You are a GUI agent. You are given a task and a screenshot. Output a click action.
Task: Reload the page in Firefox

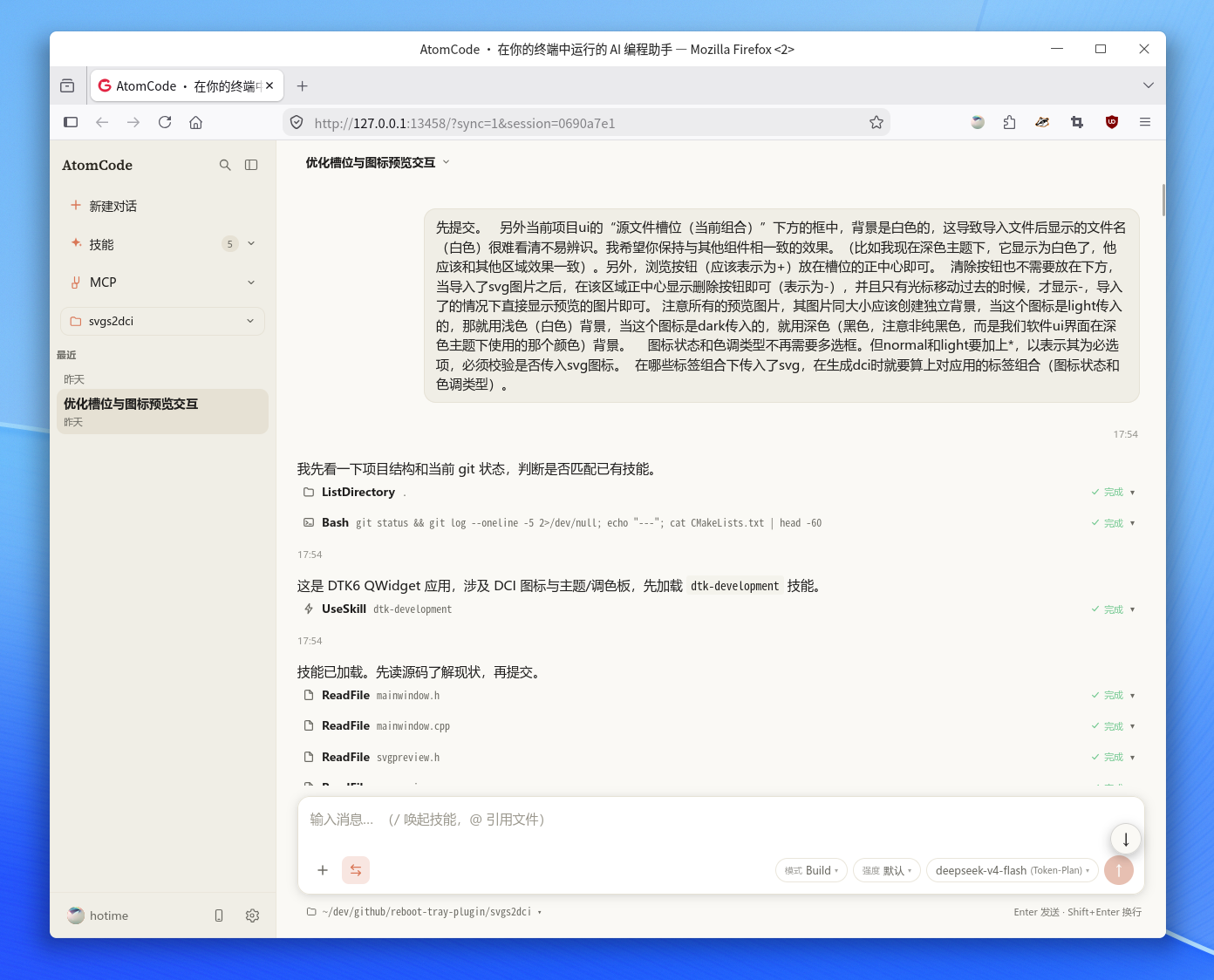(x=165, y=122)
